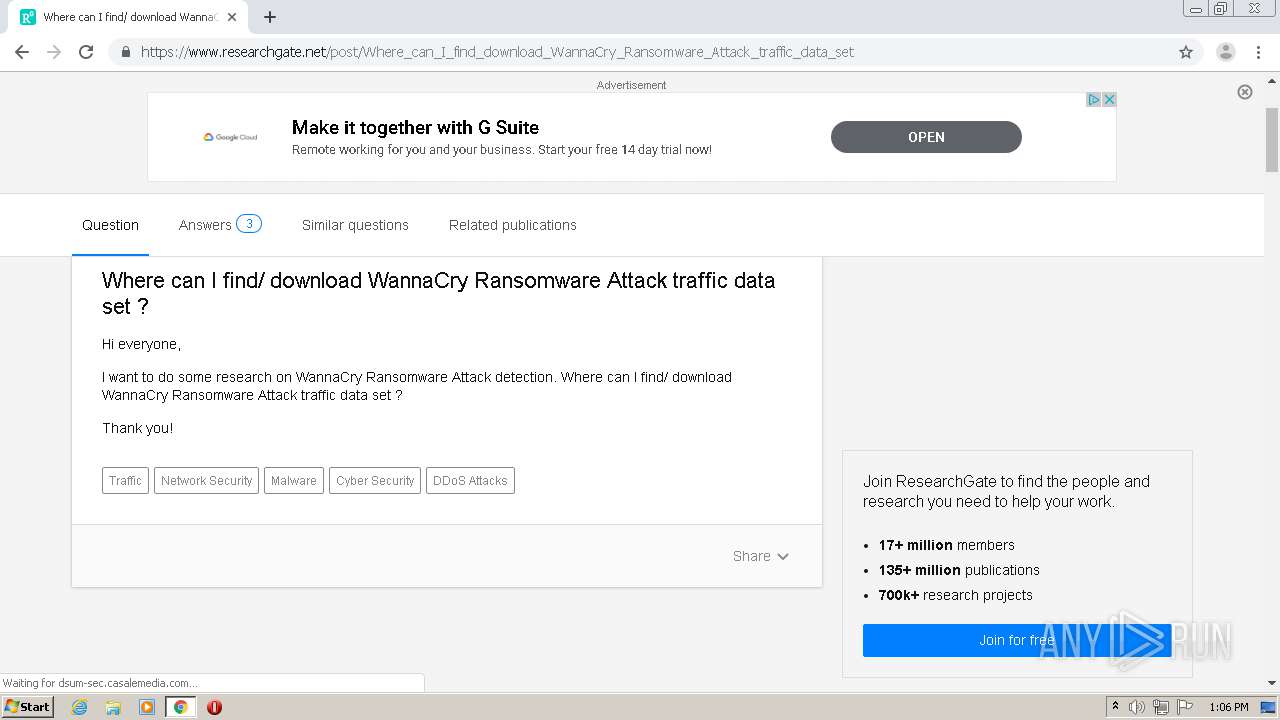The image size is (1280, 720).
Task: Open Chrome's three-dot menu
Action: [1258, 52]
